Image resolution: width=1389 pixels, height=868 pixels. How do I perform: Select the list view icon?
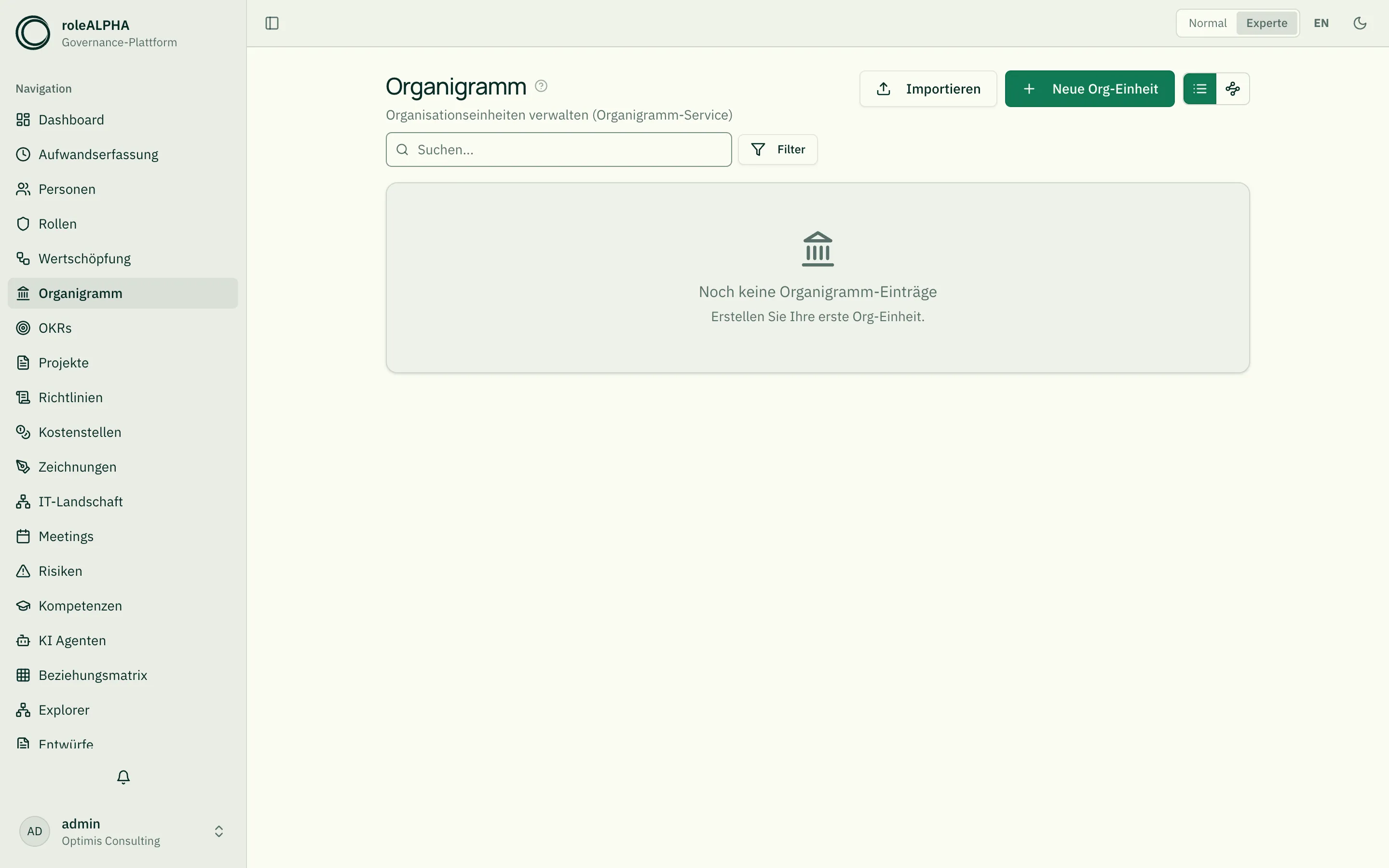tap(1199, 89)
